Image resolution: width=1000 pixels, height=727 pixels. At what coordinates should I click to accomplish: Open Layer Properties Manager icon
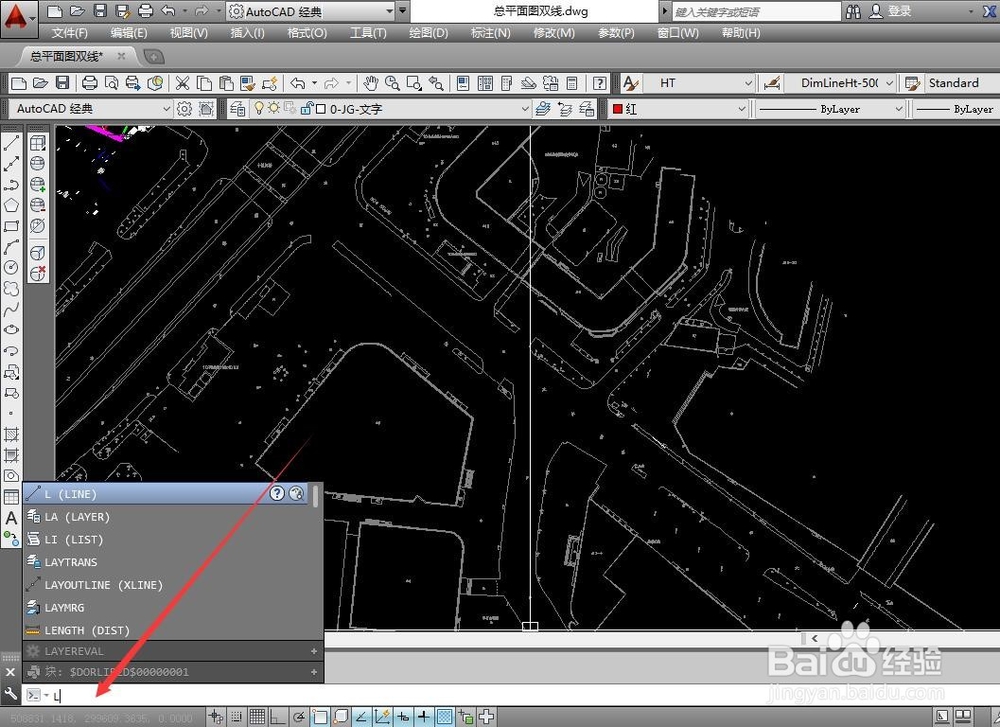(237, 109)
